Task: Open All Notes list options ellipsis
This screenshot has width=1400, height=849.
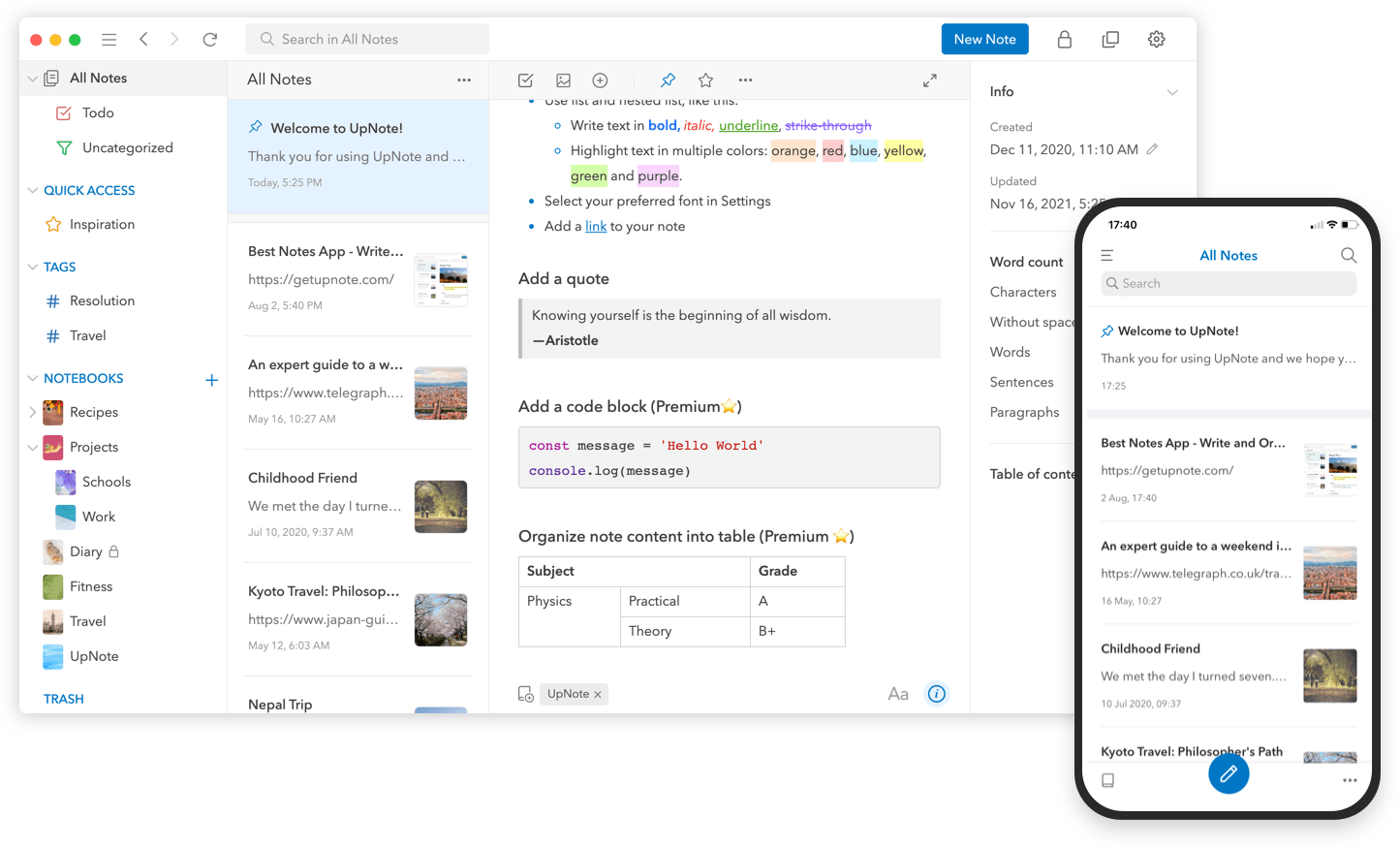Action: pyautogui.click(x=464, y=80)
